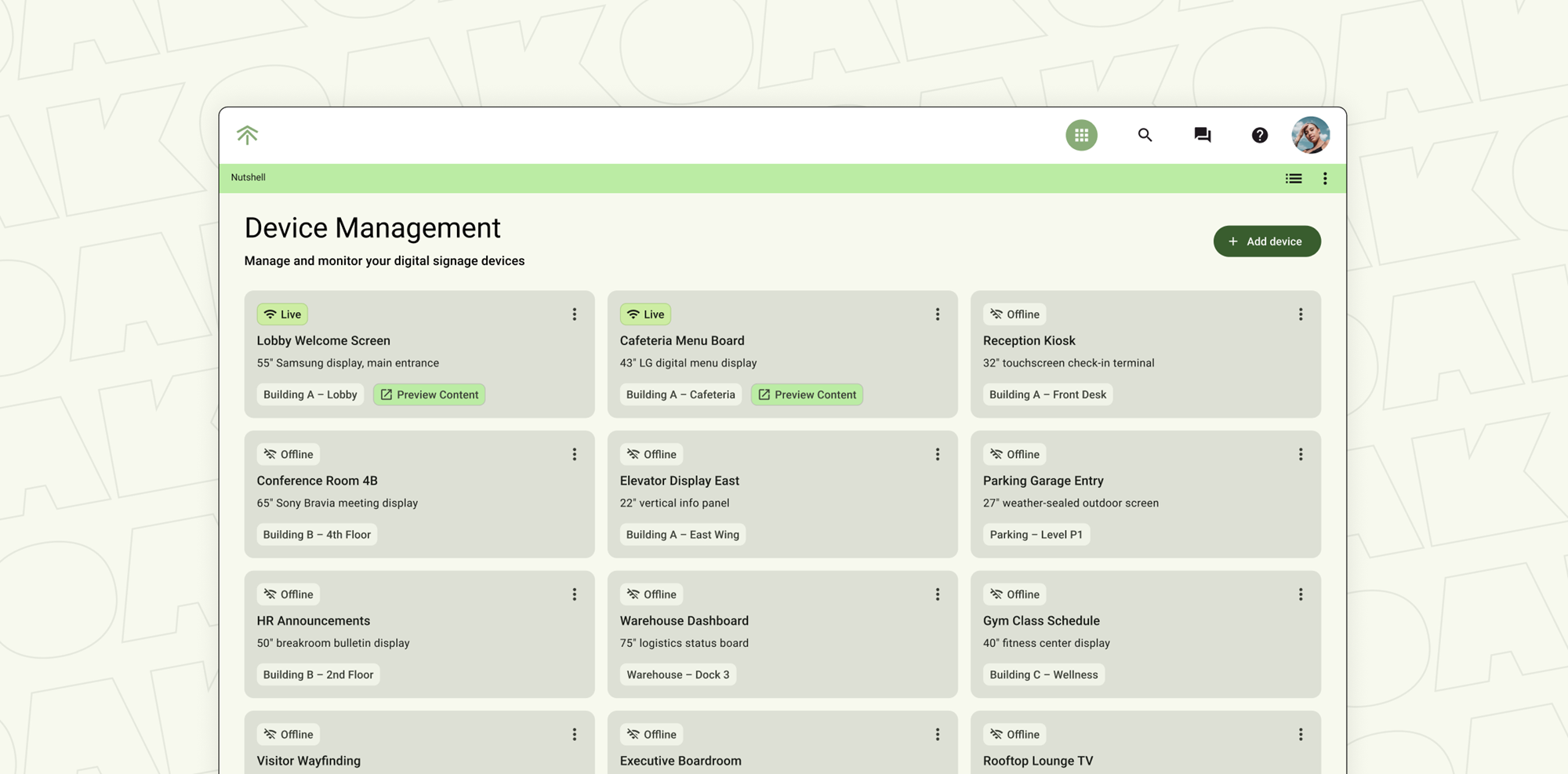Click Offline badge on Gym Class Schedule
Image resolution: width=1568 pixels, height=774 pixels.
coord(1014,594)
